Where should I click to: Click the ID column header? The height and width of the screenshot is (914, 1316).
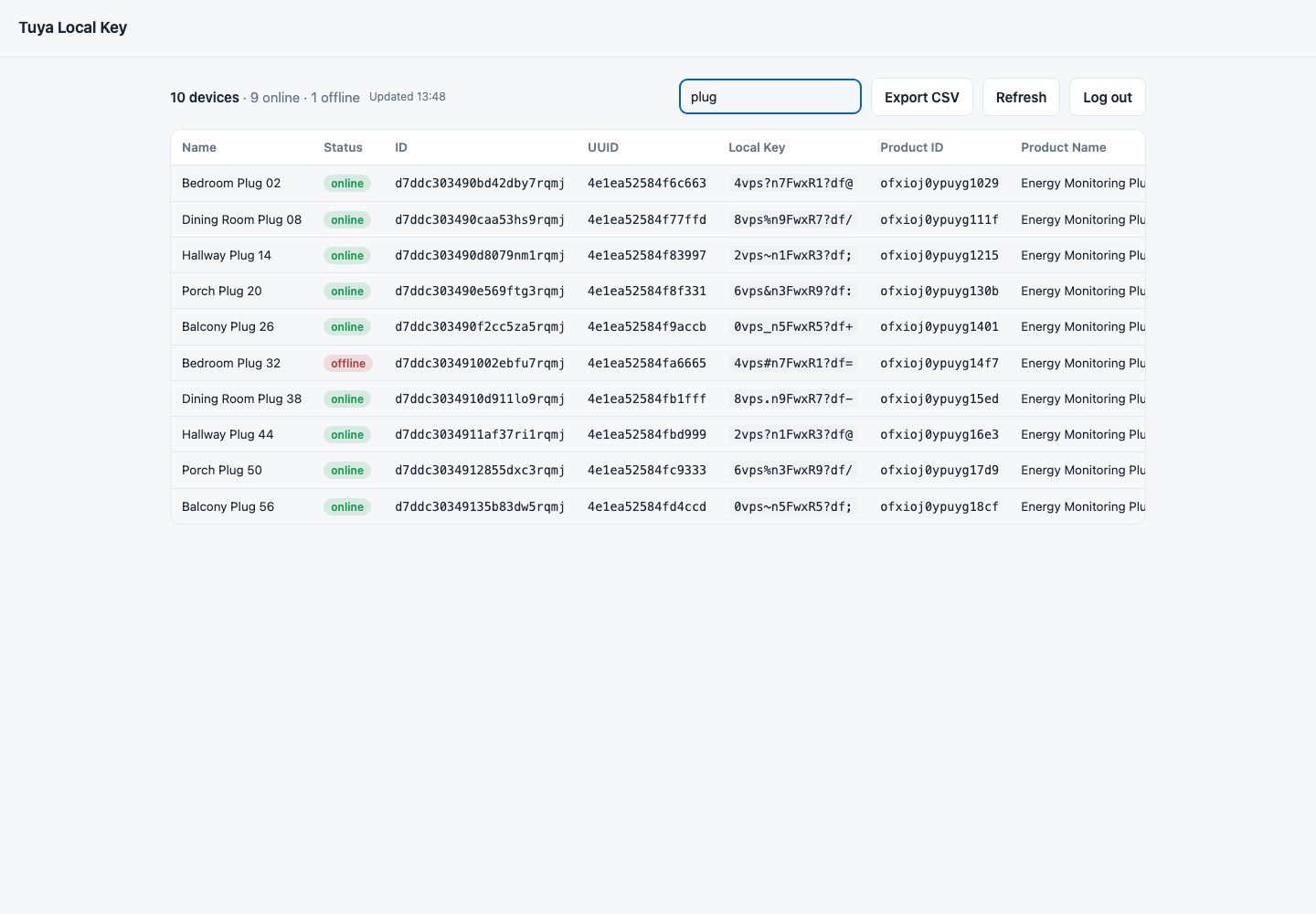click(x=401, y=147)
